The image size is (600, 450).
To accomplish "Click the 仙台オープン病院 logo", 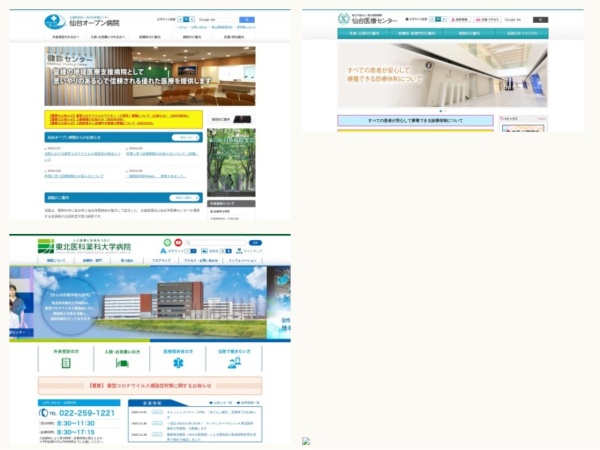I will coord(82,22).
